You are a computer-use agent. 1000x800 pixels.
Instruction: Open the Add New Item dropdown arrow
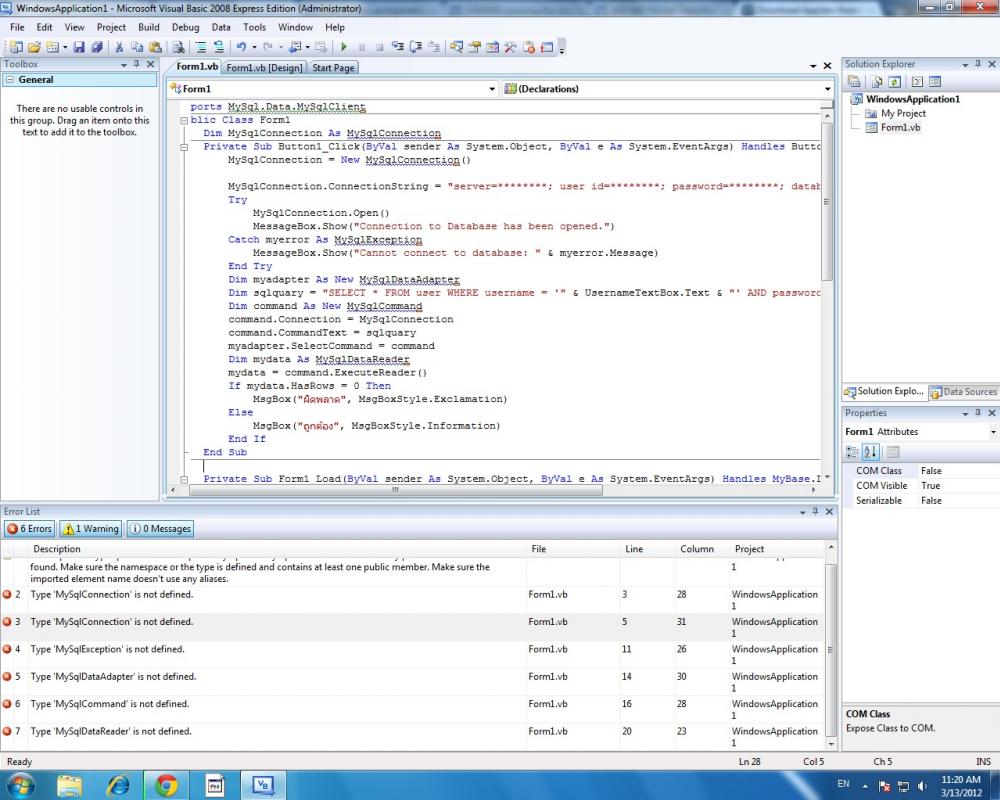(65, 47)
